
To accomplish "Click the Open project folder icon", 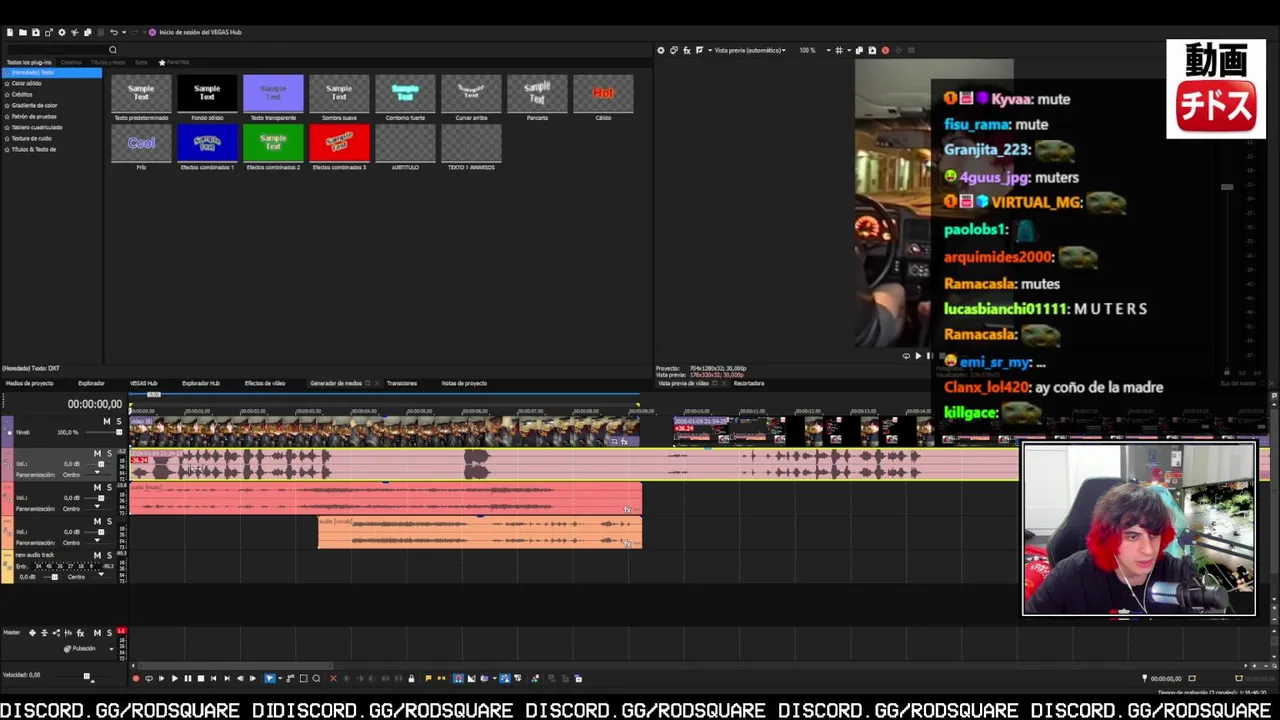I will point(23,32).
